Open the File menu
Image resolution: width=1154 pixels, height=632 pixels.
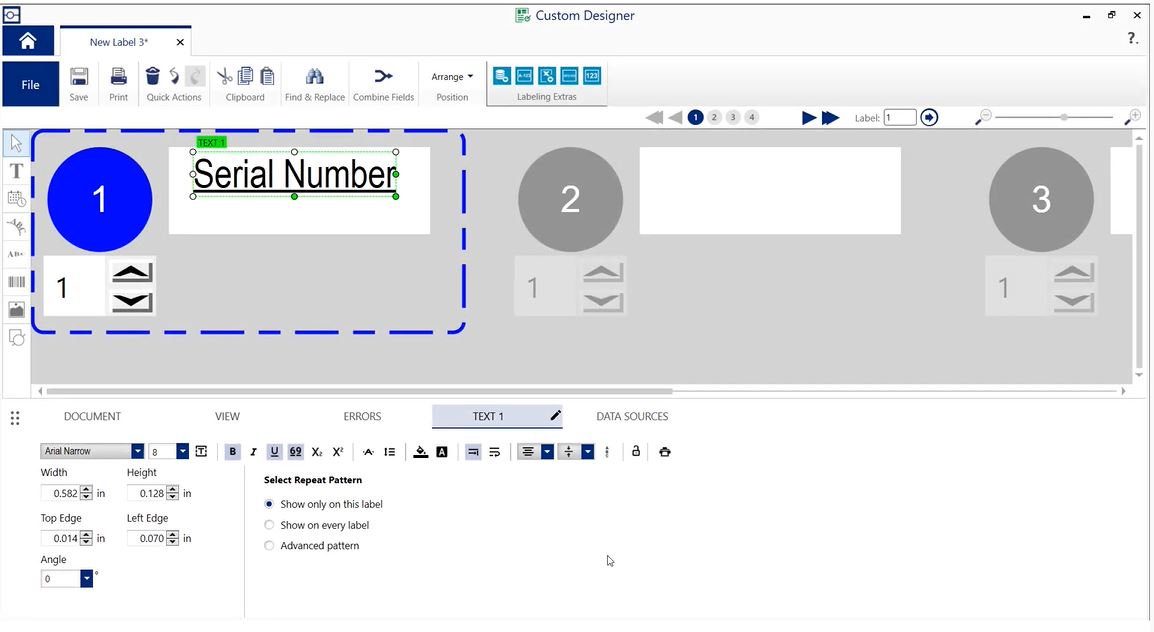point(30,84)
